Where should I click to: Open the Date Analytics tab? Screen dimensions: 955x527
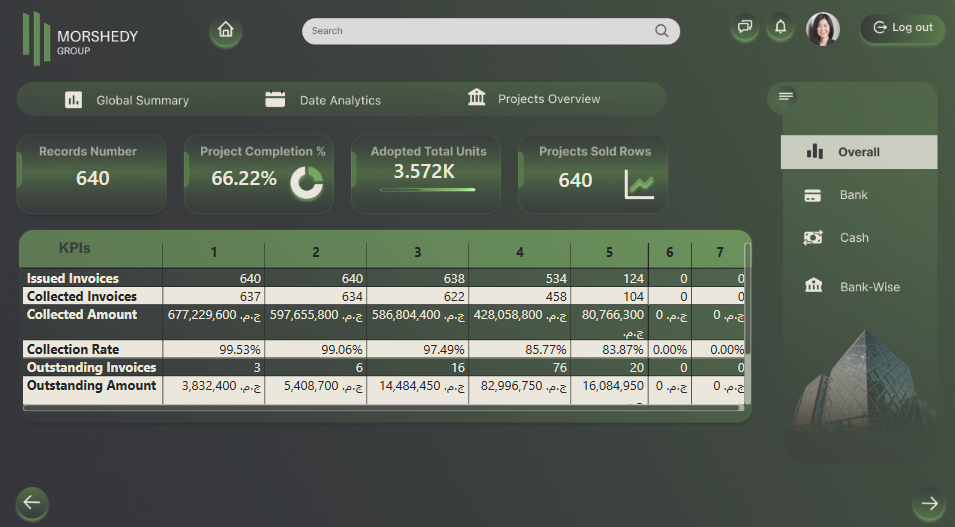[323, 100]
